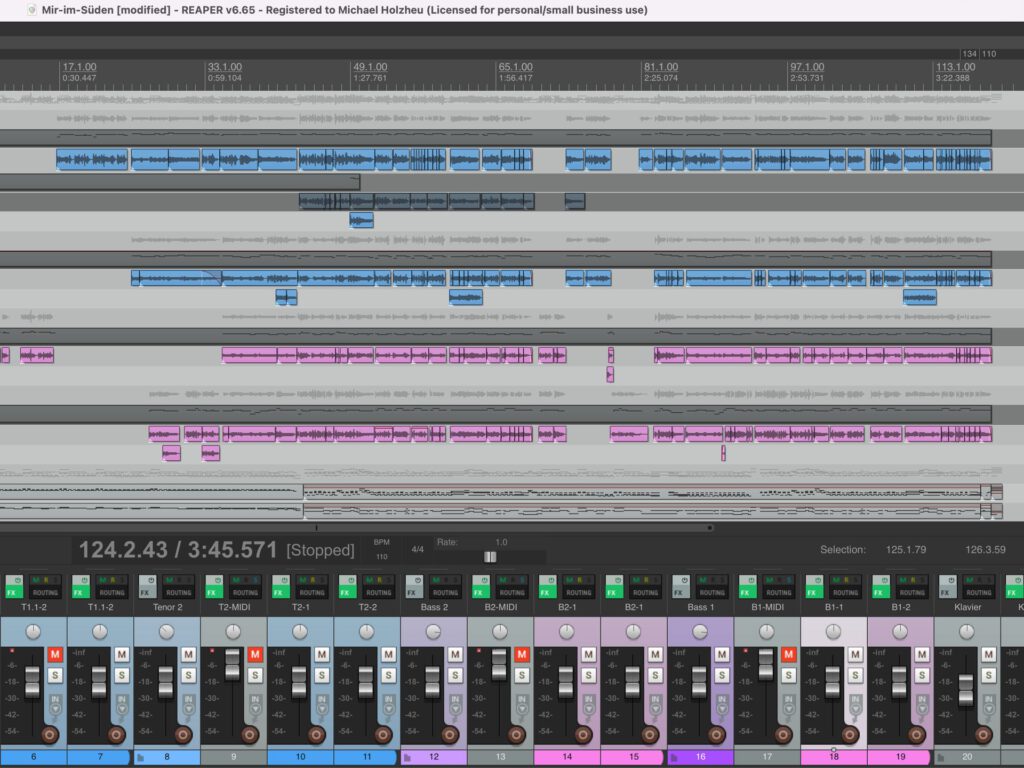Open input menu on T2-2 track
This screenshot has width=1024, height=768.
(x=388, y=702)
